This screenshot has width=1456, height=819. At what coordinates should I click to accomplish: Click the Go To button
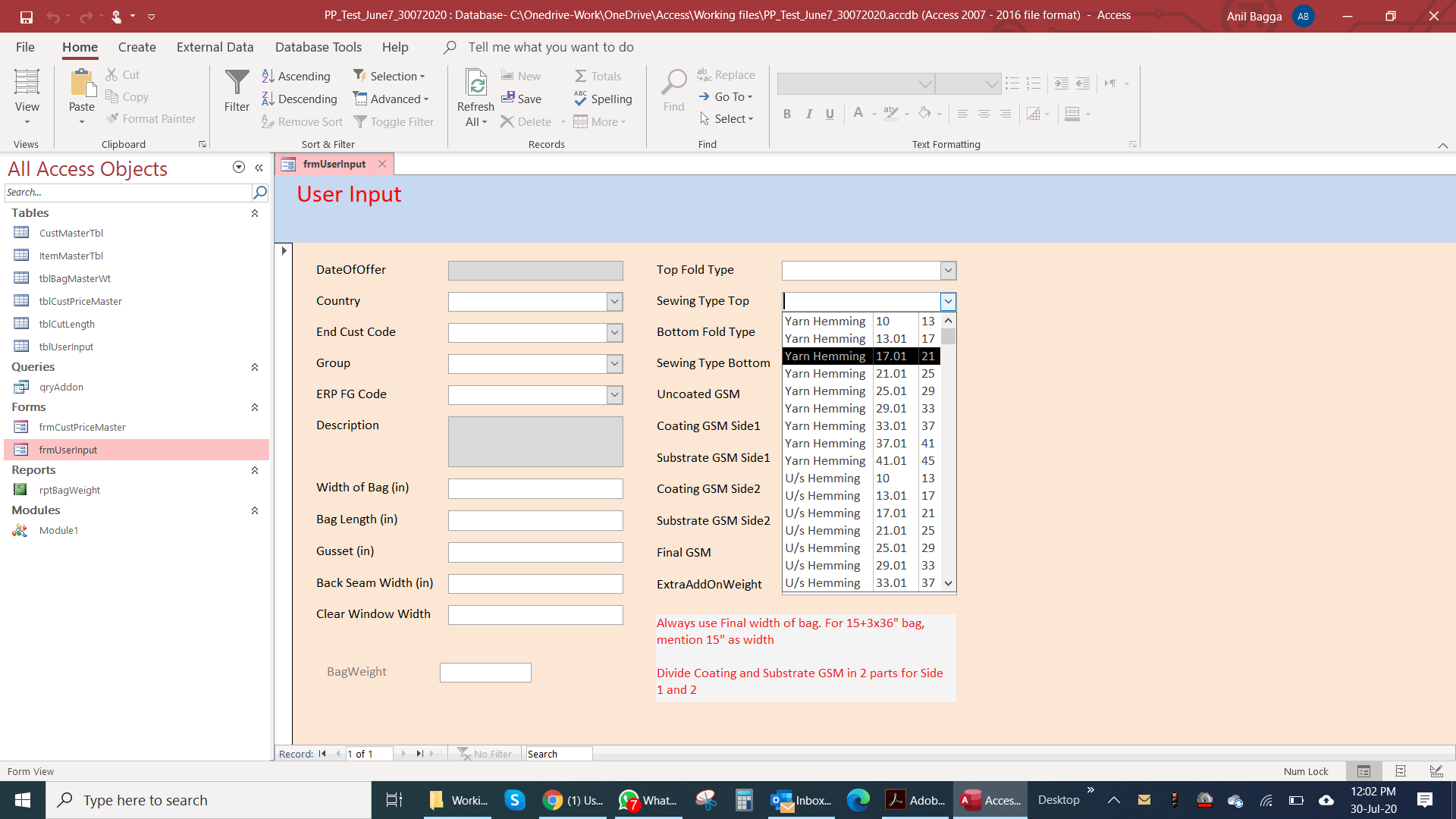(x=726, y=96)
